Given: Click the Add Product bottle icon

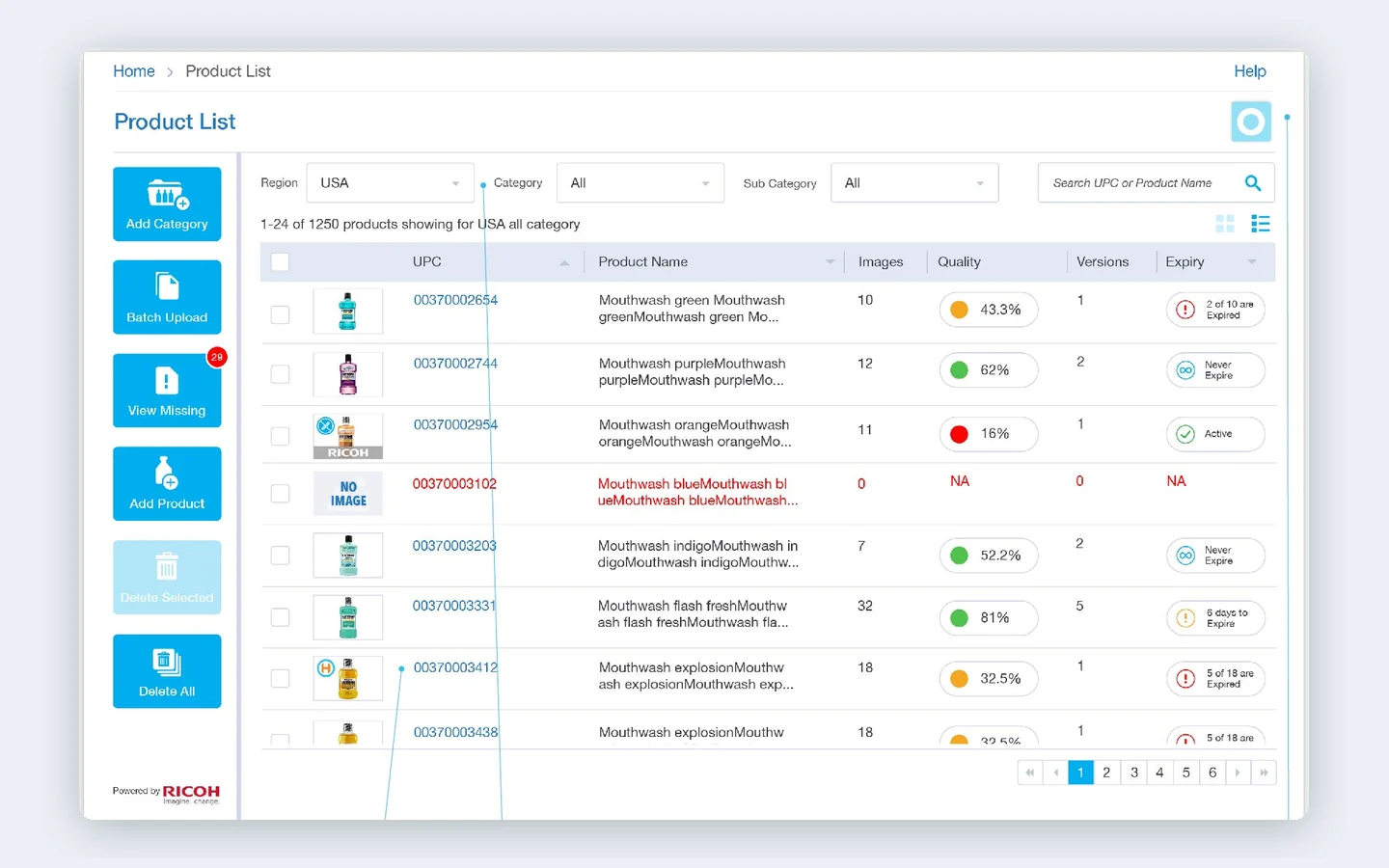Looking at the screenshot, I should [x=166, y=473].
